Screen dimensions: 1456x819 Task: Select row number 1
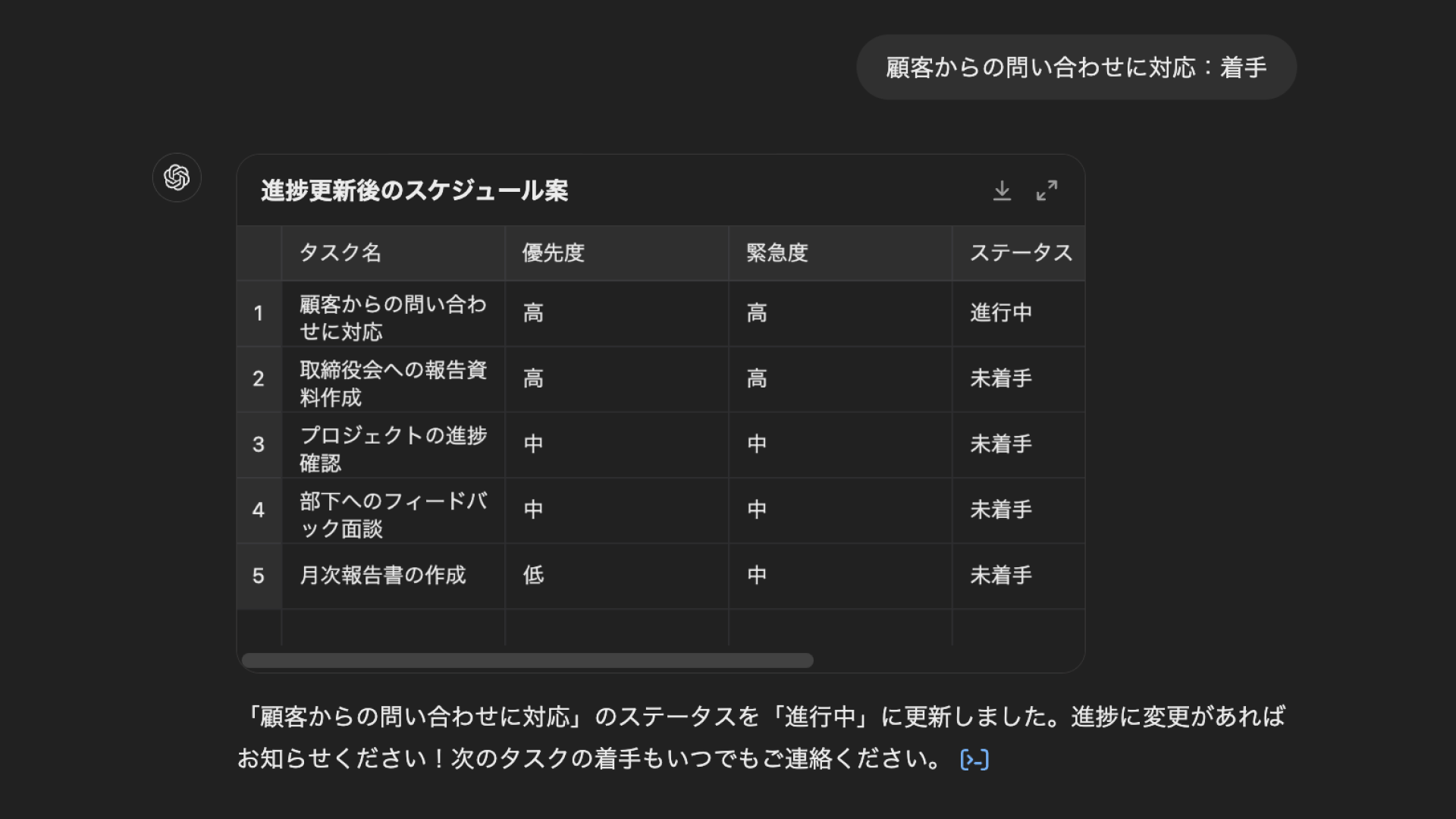pyautogui.click(x=259, y=313)
